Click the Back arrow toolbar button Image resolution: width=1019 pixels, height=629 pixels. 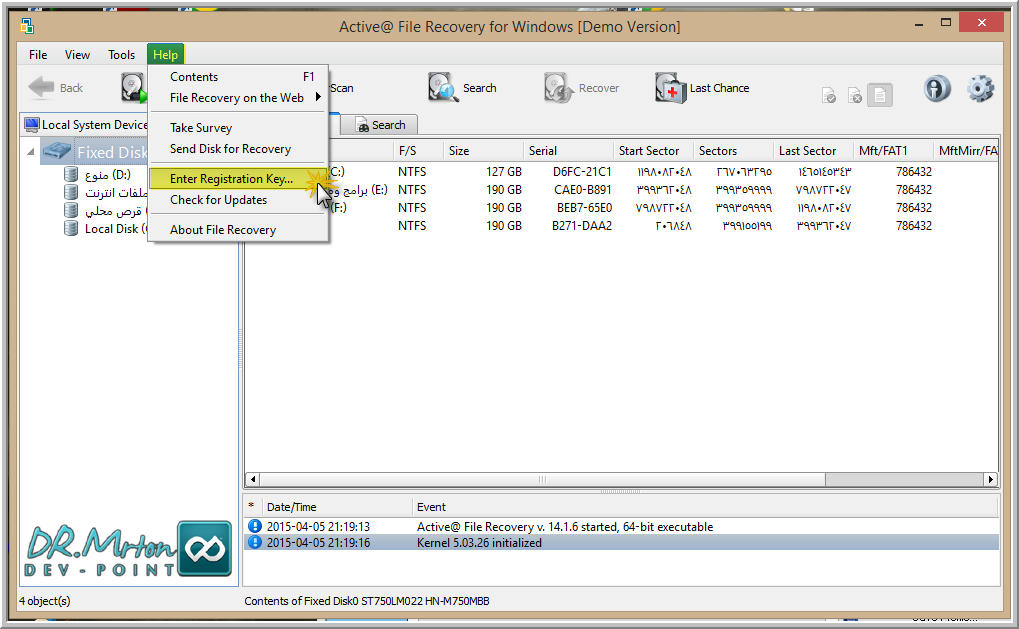56,88
